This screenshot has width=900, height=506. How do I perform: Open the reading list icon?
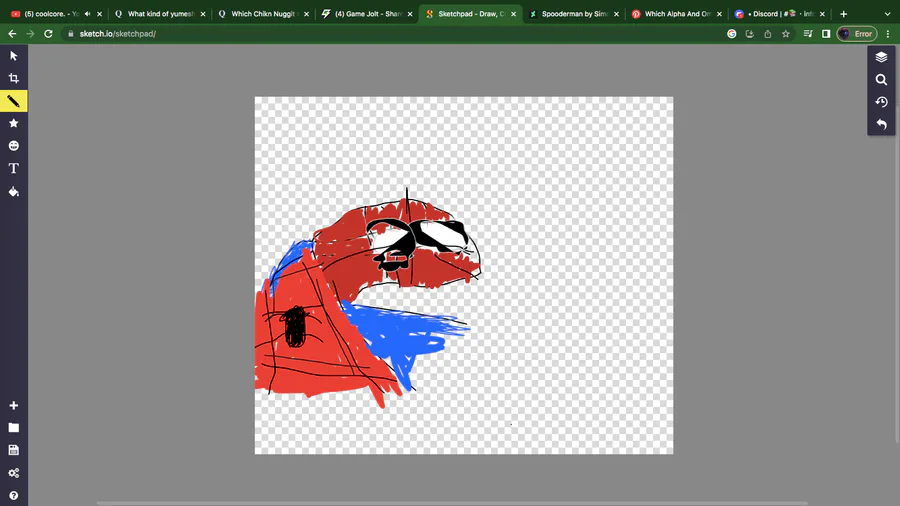pos(808,34)
